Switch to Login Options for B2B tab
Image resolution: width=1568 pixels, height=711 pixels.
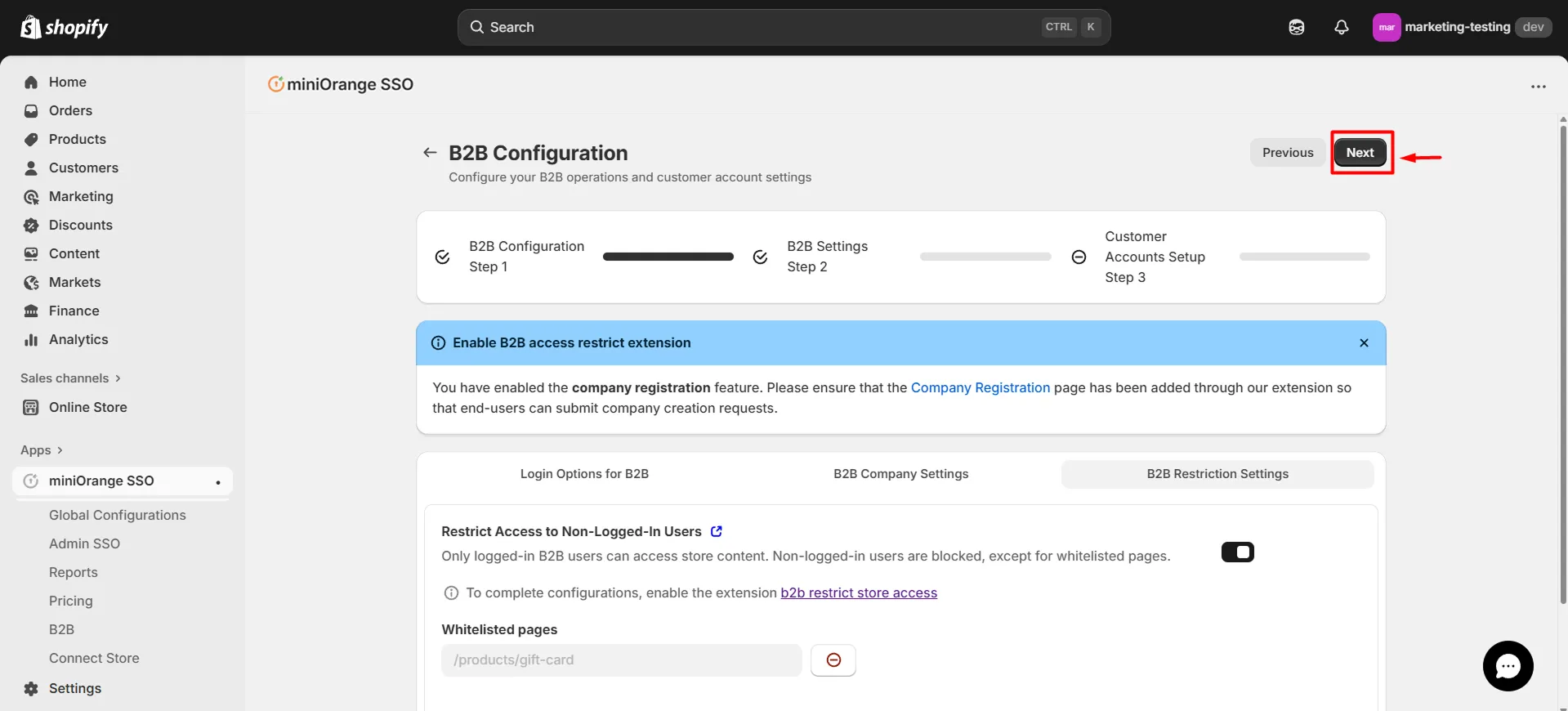pos(584,474)
